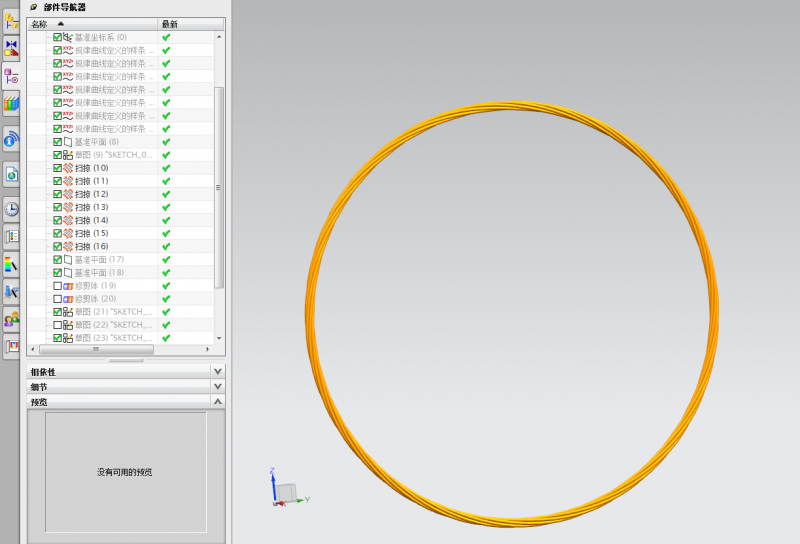Click the 相依性 section header
800x544 pixels.
[x=126, y=372]
